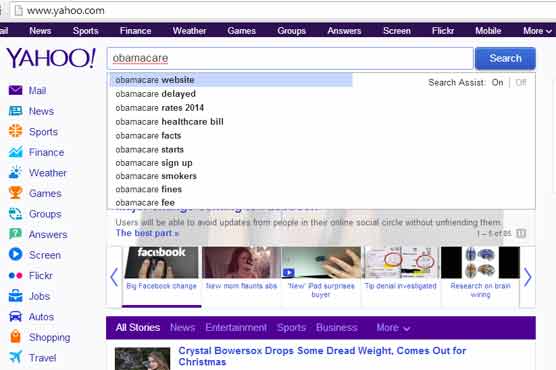556x370 pixels.
Task: Click the blue Search button
Action: (x=505, y=58)
